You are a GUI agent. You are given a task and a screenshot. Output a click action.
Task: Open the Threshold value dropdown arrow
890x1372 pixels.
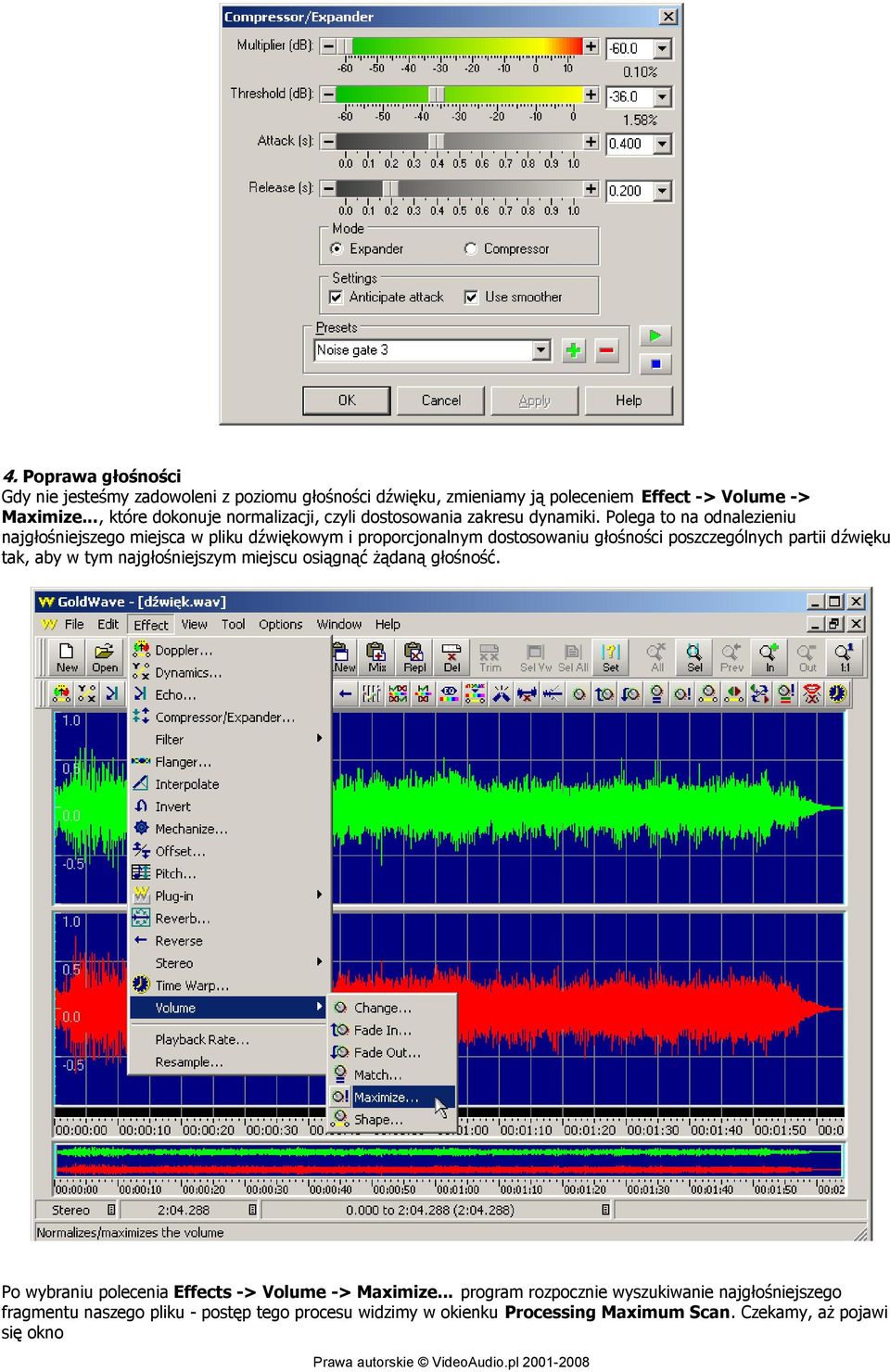662,96
